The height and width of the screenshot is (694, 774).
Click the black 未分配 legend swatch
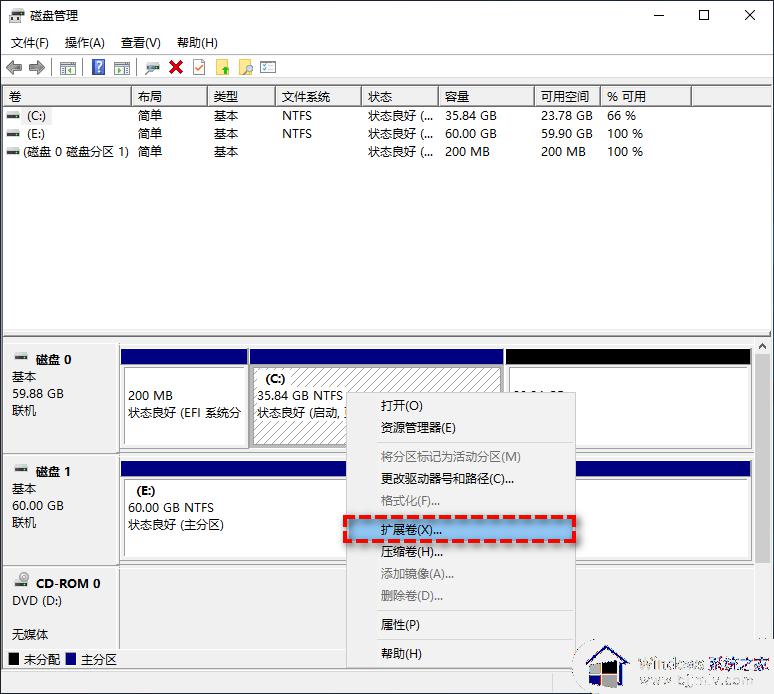[14, 659]
